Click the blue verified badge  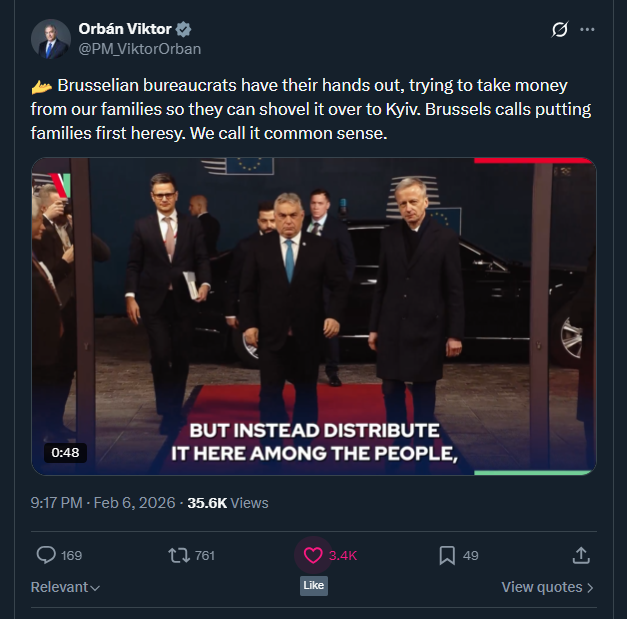(x=185, y=29)
